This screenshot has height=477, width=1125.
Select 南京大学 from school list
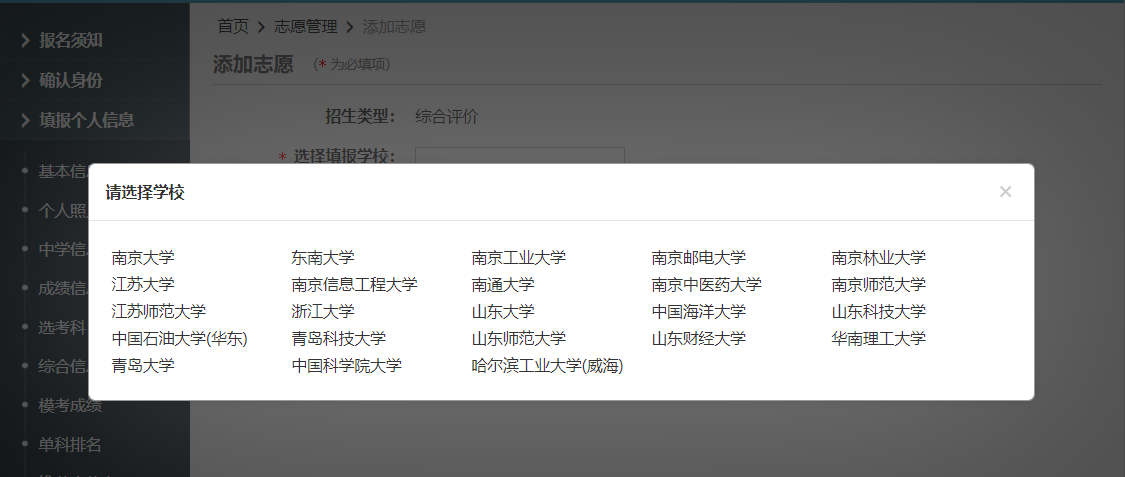[x=143, y=258]
